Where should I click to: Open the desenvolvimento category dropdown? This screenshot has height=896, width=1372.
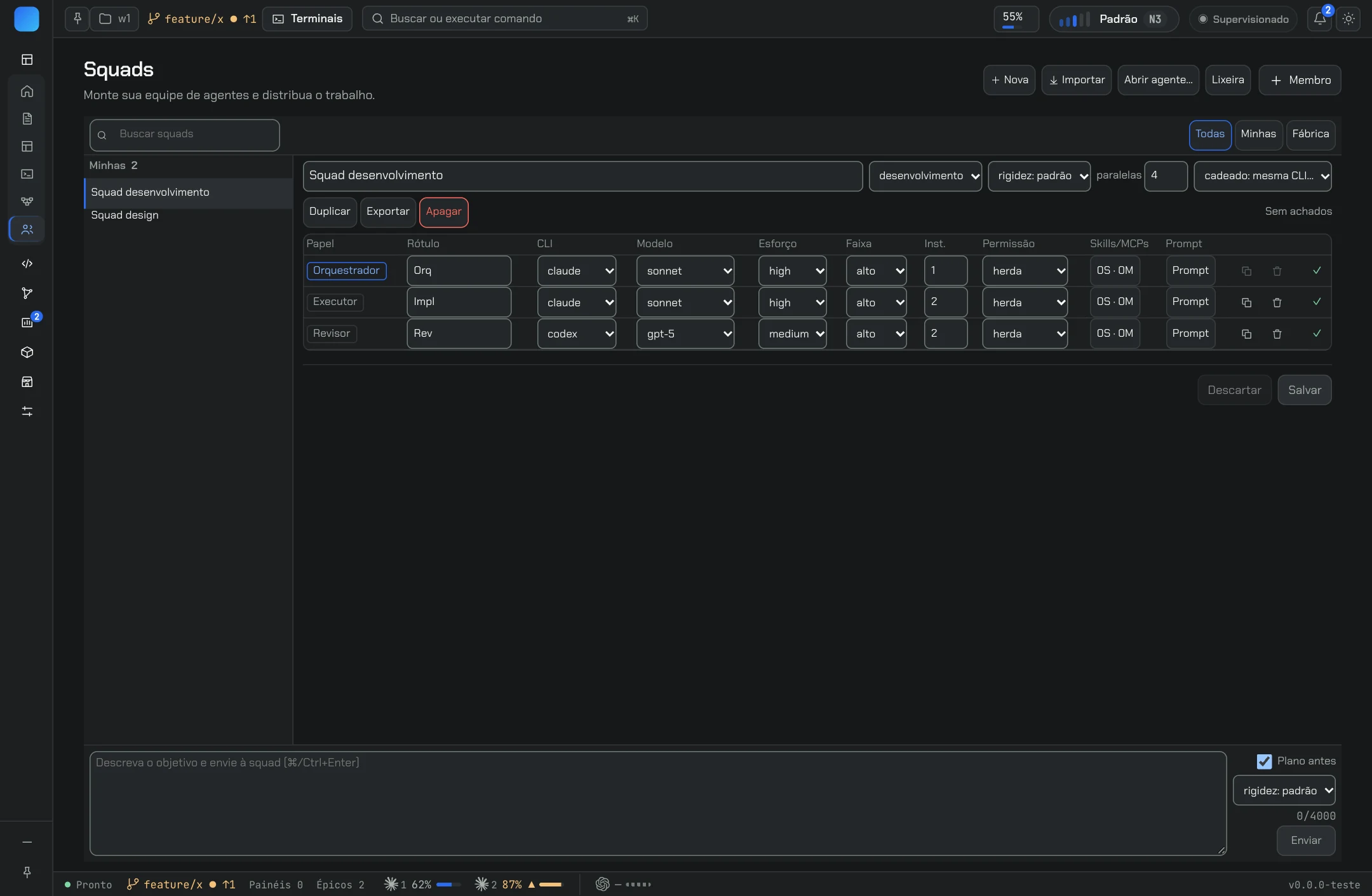pyautogui.click(x=925, y=176)
